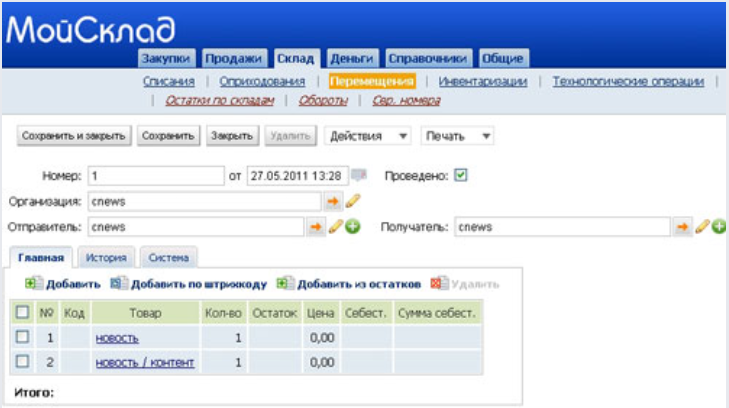Open the Печать dropdown

click(x=457, y=136)
